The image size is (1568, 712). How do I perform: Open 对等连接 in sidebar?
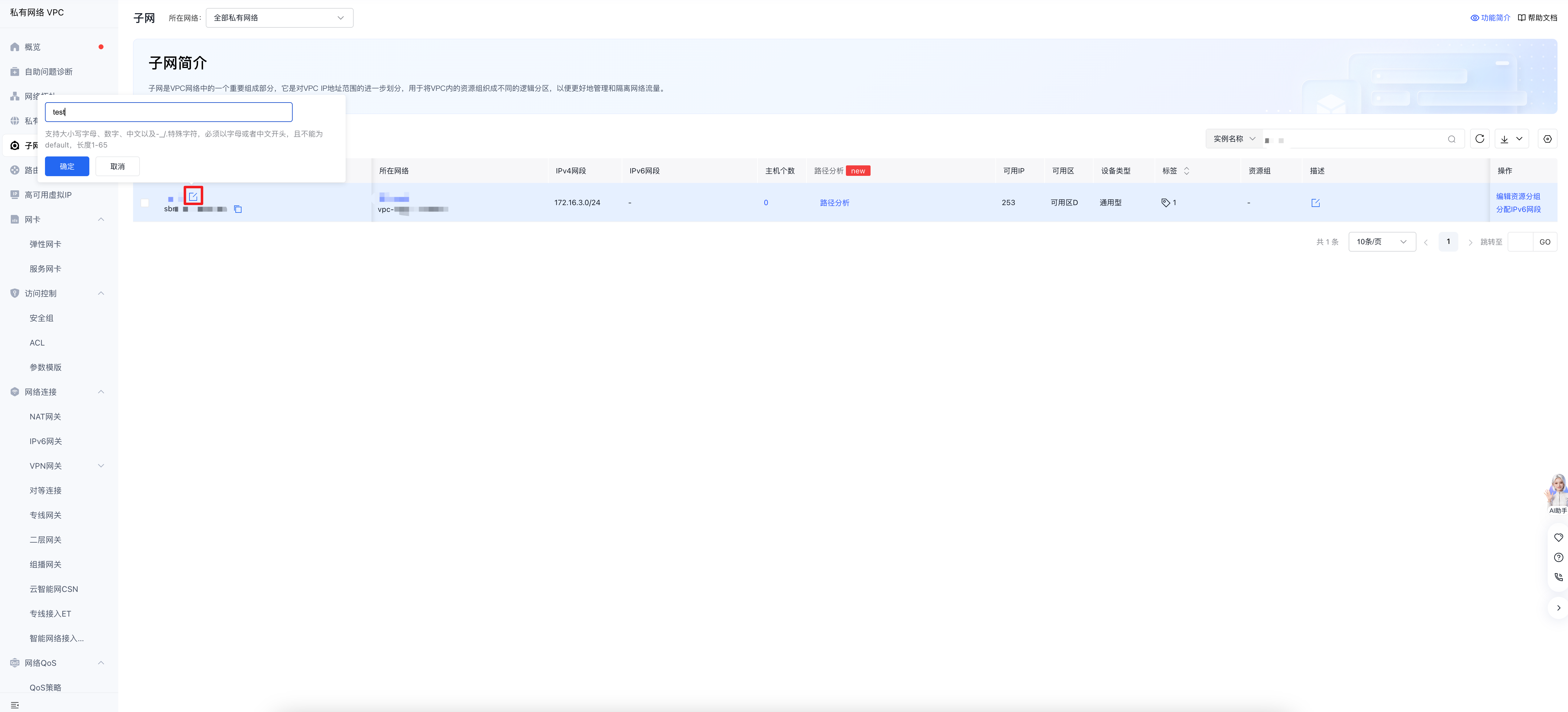tap(46, 491)
